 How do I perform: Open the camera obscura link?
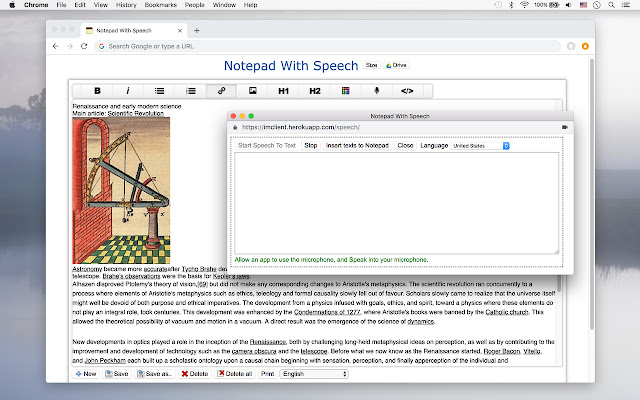pos(254,351)
